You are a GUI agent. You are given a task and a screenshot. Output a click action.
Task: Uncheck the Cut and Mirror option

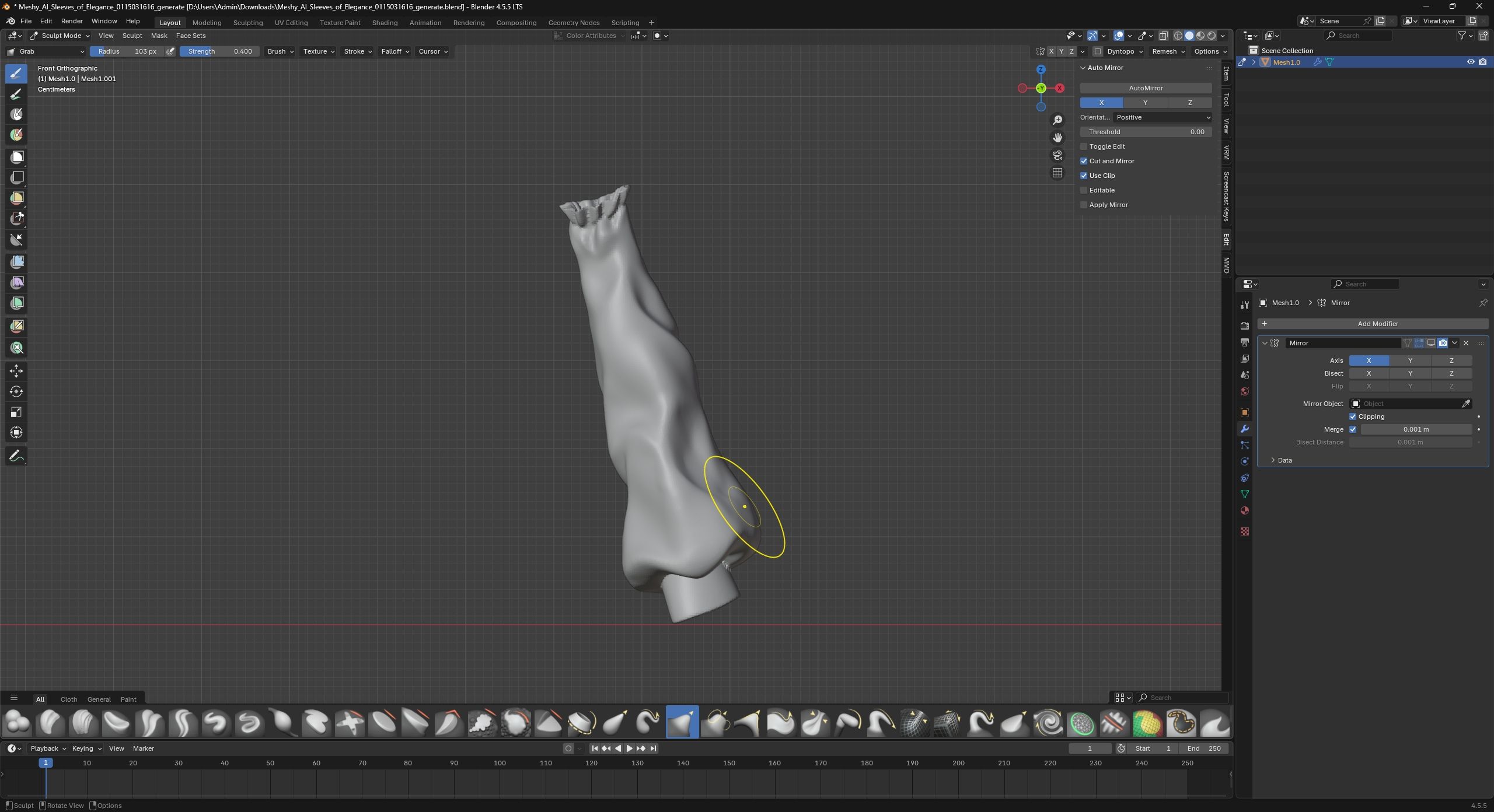pyautogui.click(x=1084, y=161)
